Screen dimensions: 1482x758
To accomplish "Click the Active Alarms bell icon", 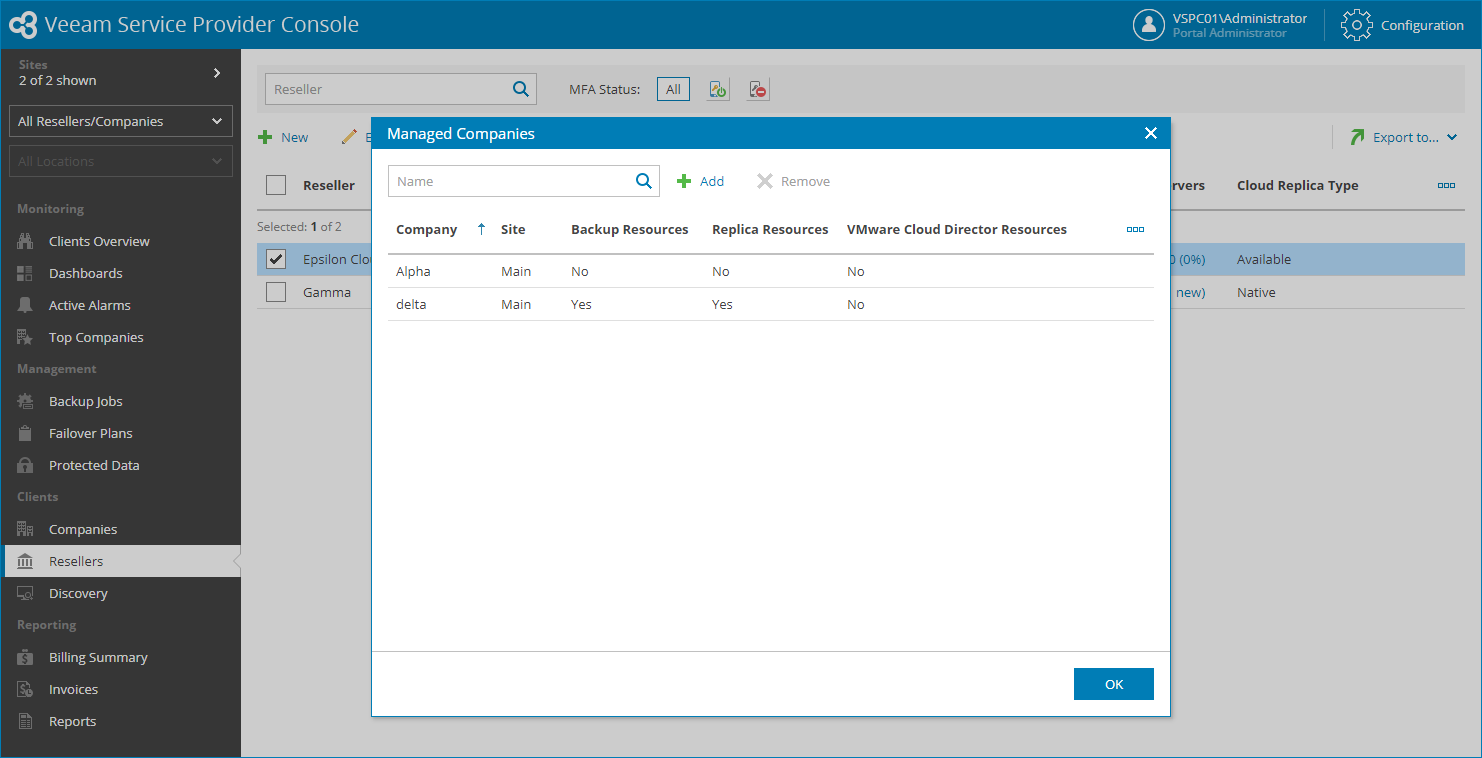I will [26, 305].
